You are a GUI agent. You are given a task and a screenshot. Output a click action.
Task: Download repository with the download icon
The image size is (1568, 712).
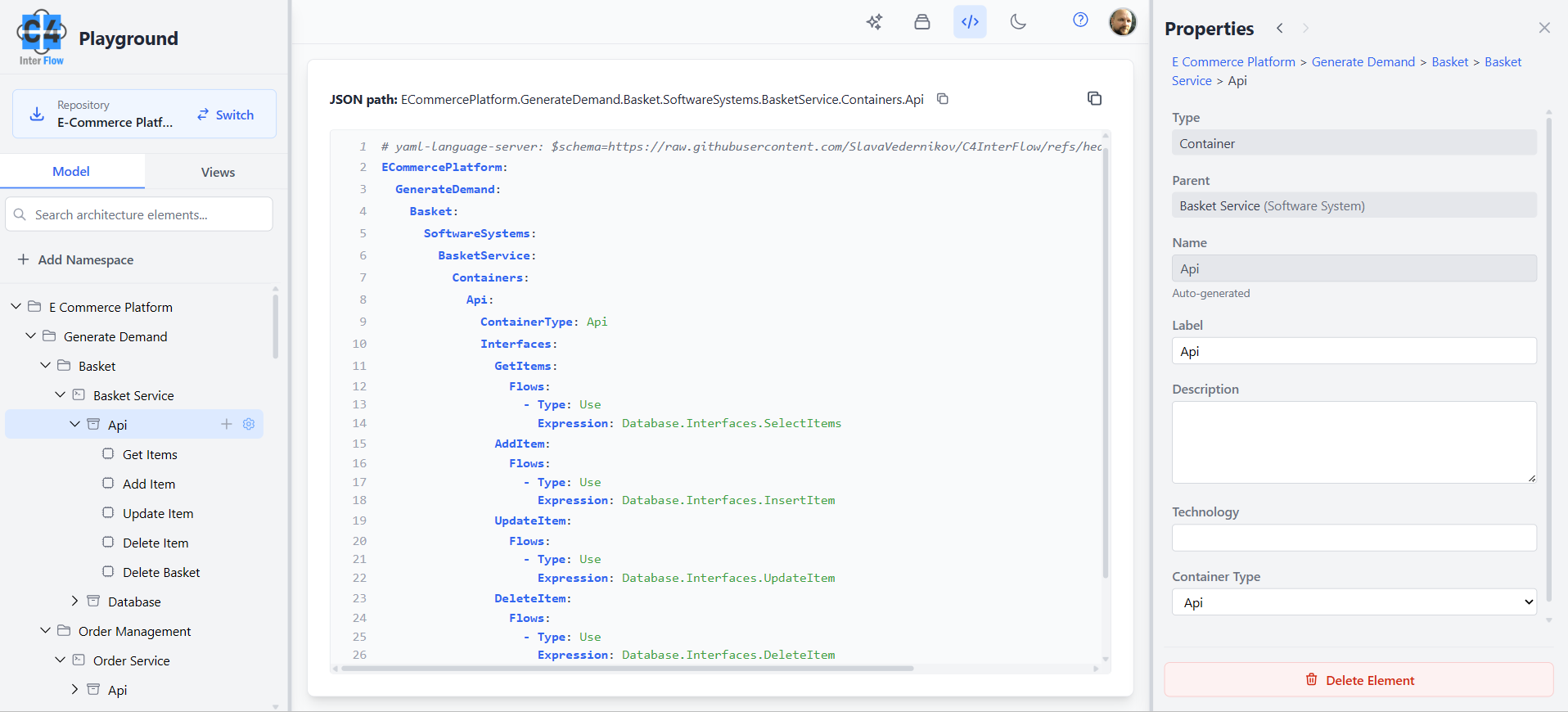[37, 114]
